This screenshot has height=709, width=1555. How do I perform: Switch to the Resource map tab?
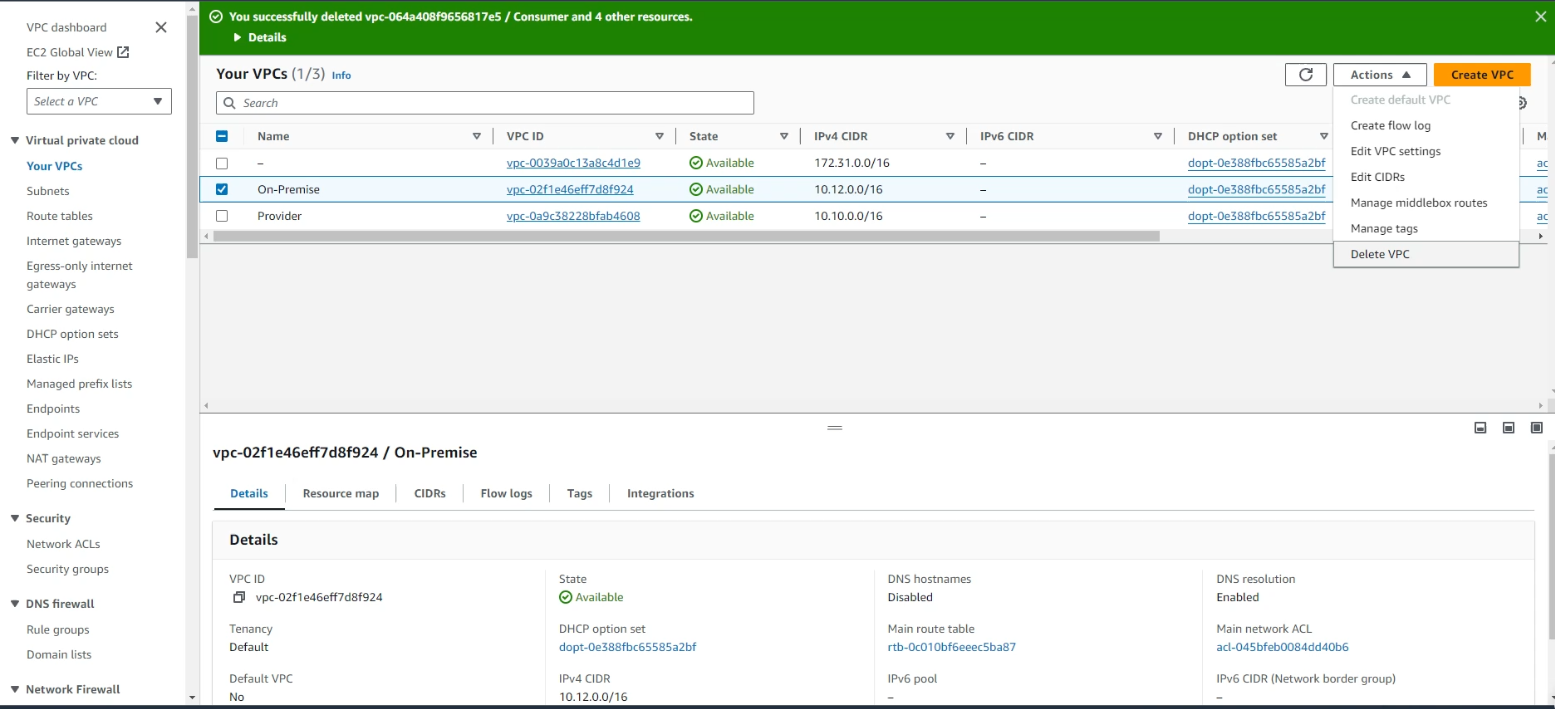[x=340, y=493]
